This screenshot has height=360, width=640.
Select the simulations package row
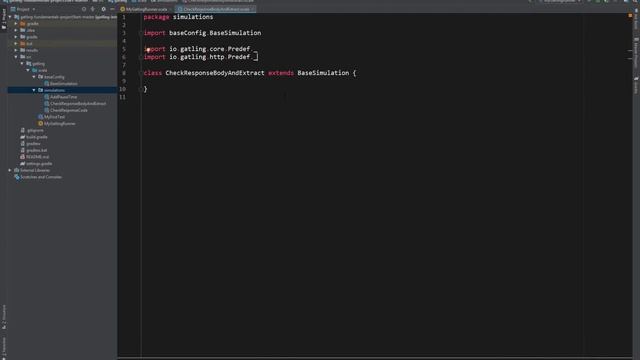click(62, 90)
